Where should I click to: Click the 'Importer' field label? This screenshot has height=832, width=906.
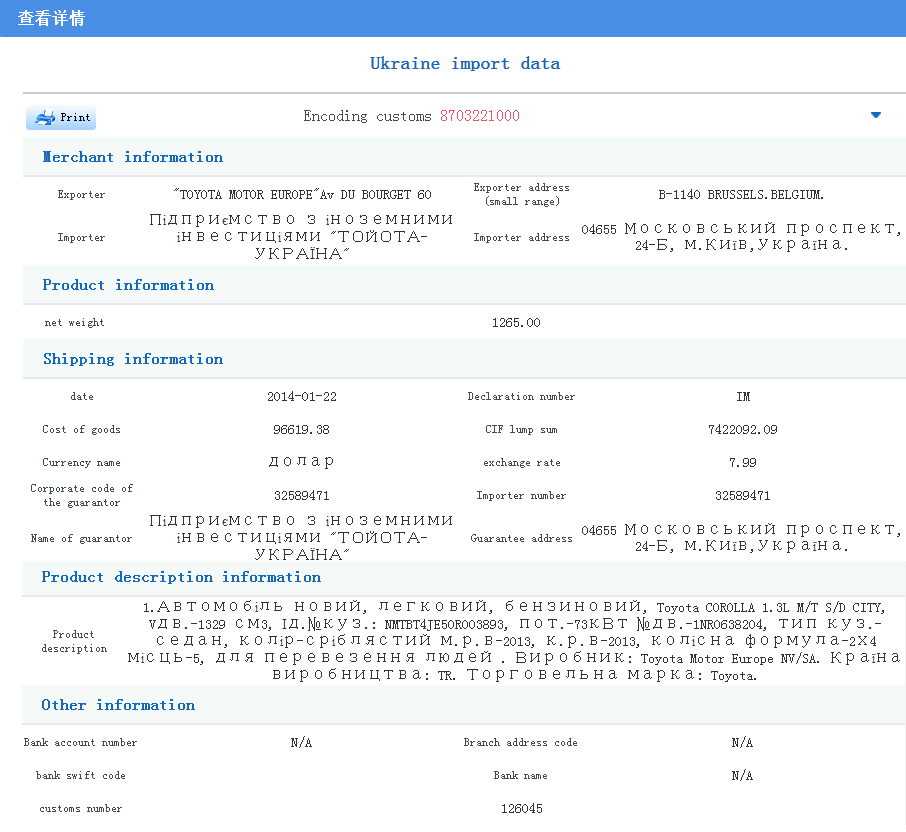pyautogui.click(x=81, y=237)
